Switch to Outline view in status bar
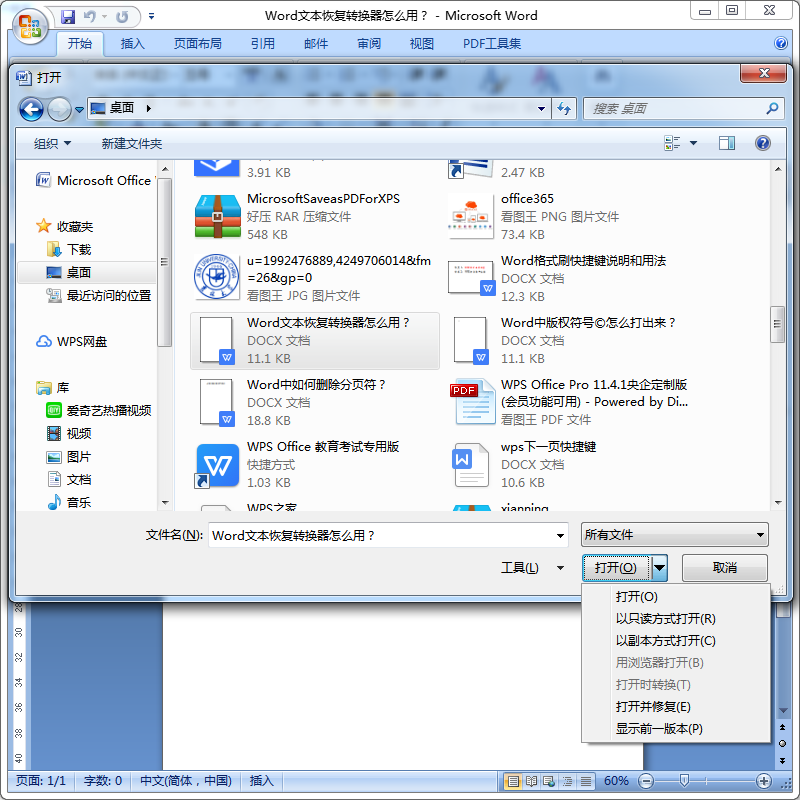 tap(567, 781)
